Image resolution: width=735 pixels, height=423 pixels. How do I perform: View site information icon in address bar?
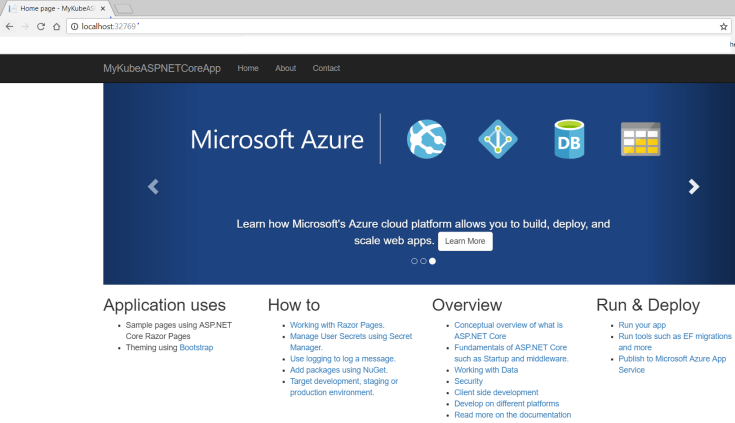click(x=74, y=27)
